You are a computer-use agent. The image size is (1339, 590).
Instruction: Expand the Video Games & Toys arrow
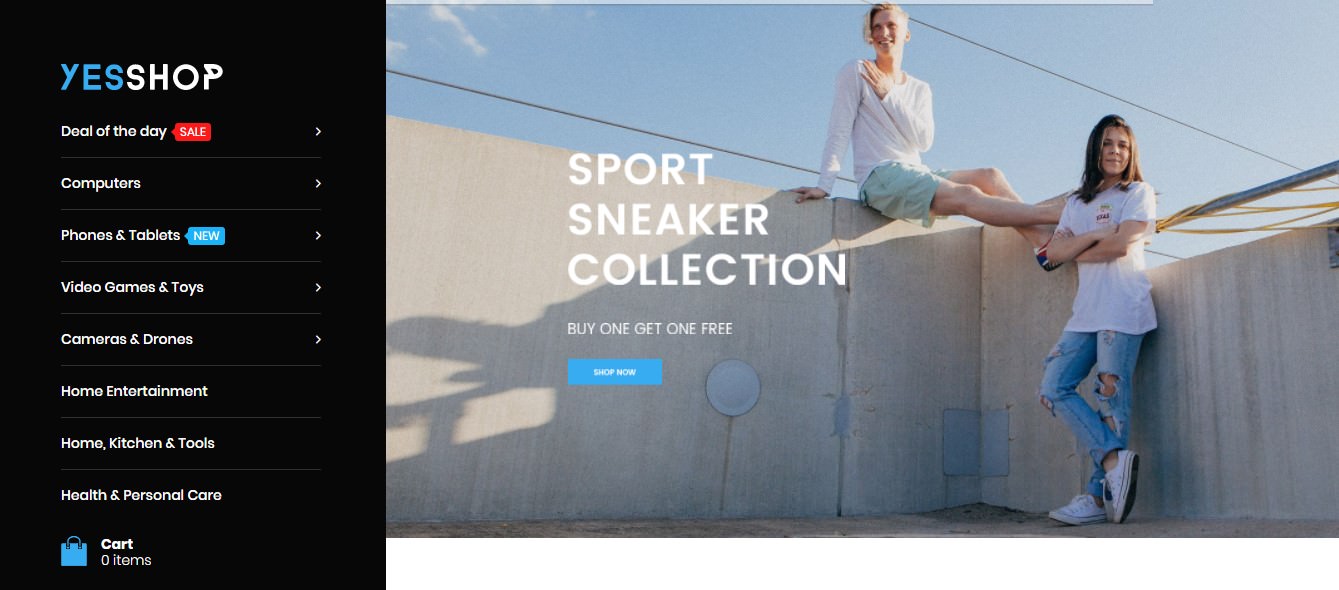point(318,288)
